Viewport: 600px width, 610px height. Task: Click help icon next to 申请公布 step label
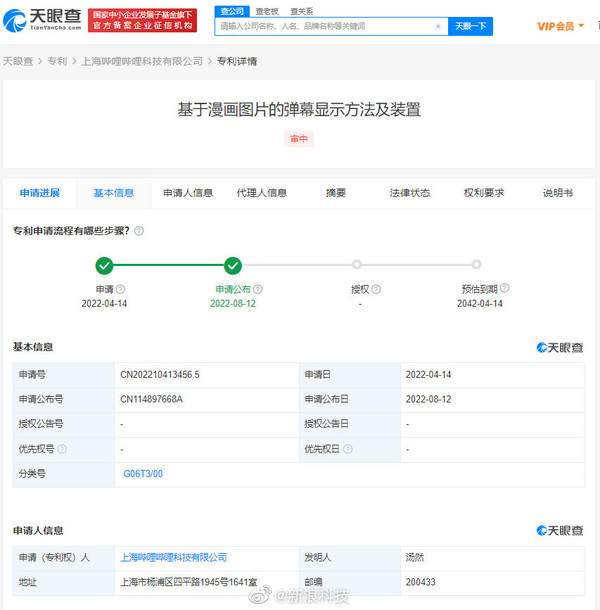258,289
